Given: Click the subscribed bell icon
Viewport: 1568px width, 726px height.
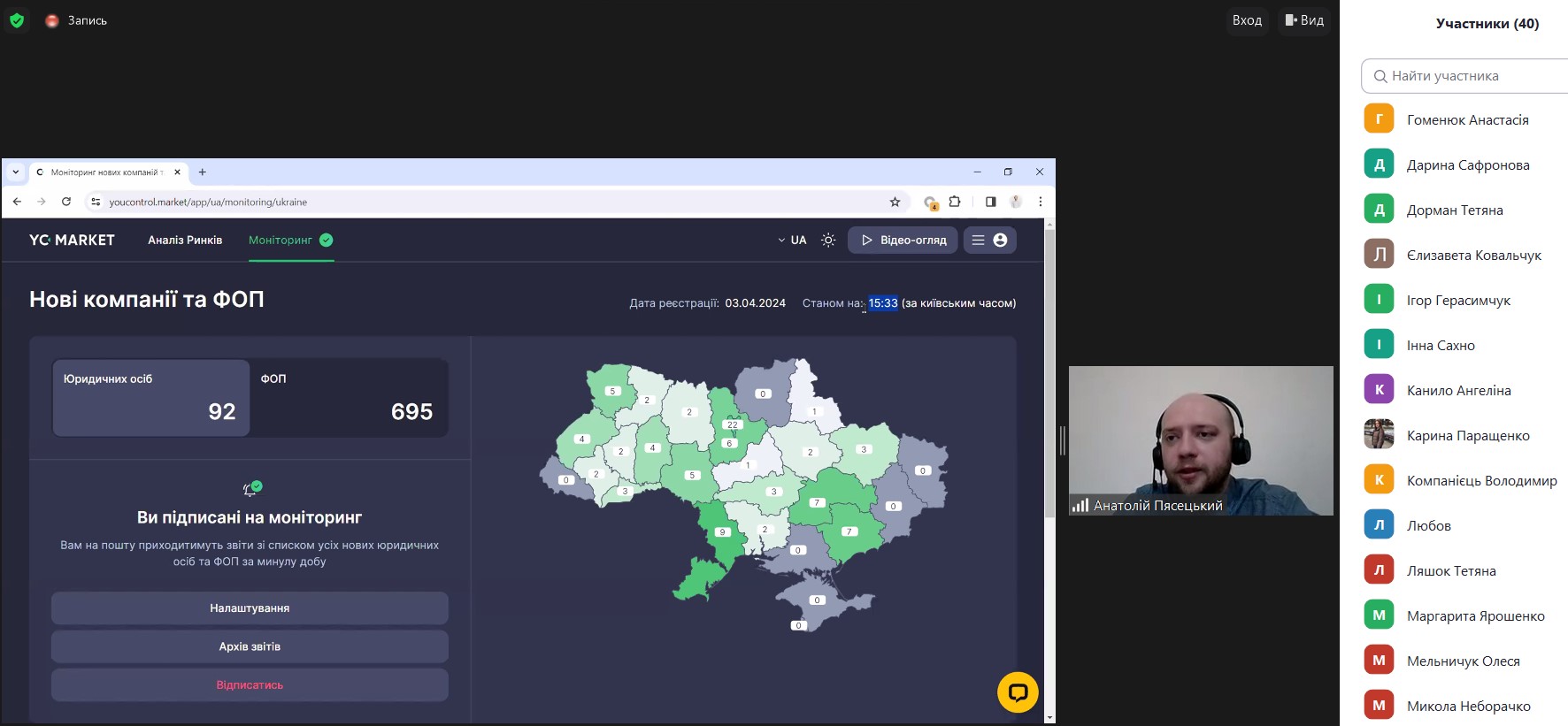Looking at the screenshot, I should (x=252, y=488).
